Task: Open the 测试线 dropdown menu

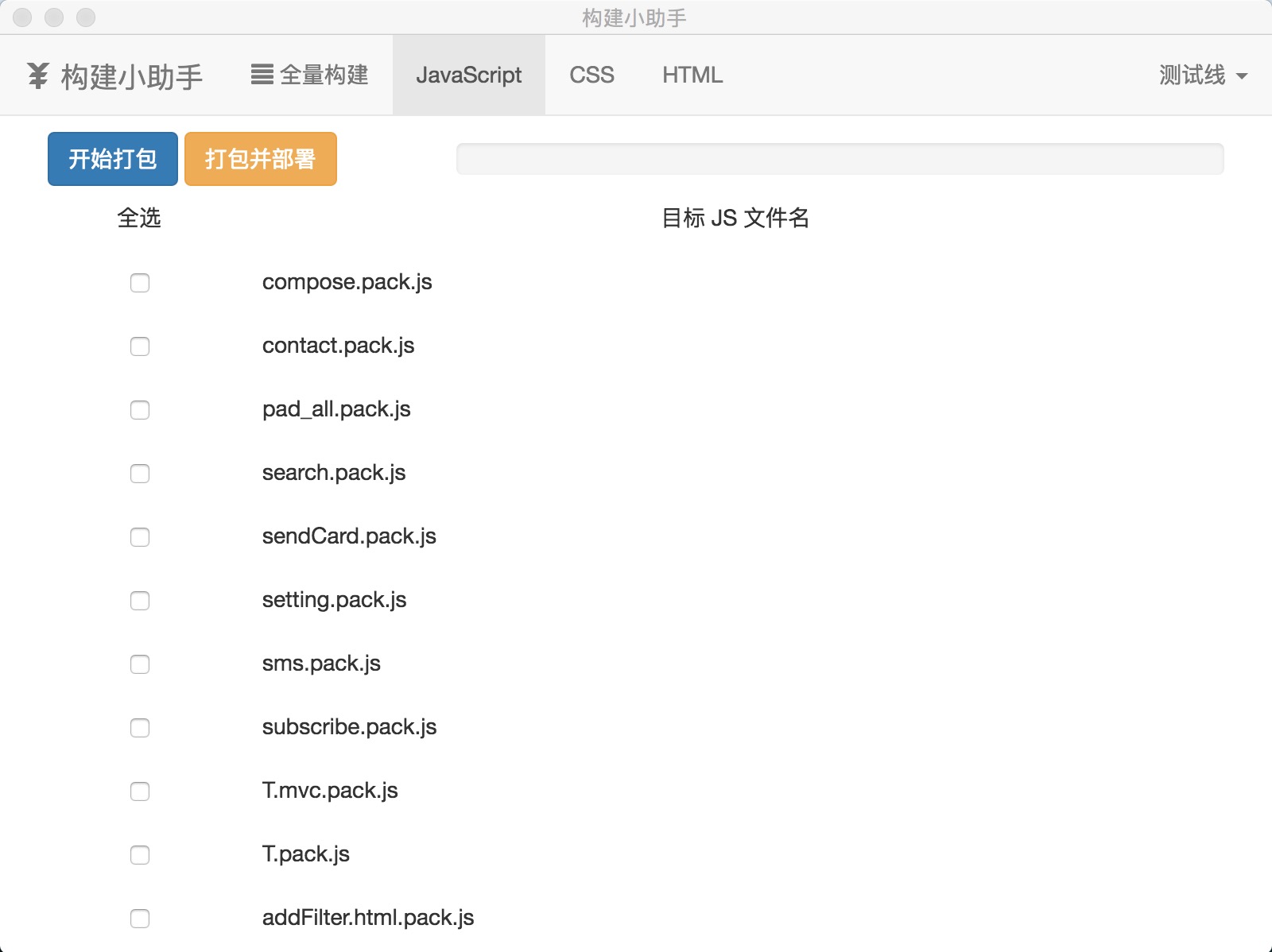Action: point(1202,75)
